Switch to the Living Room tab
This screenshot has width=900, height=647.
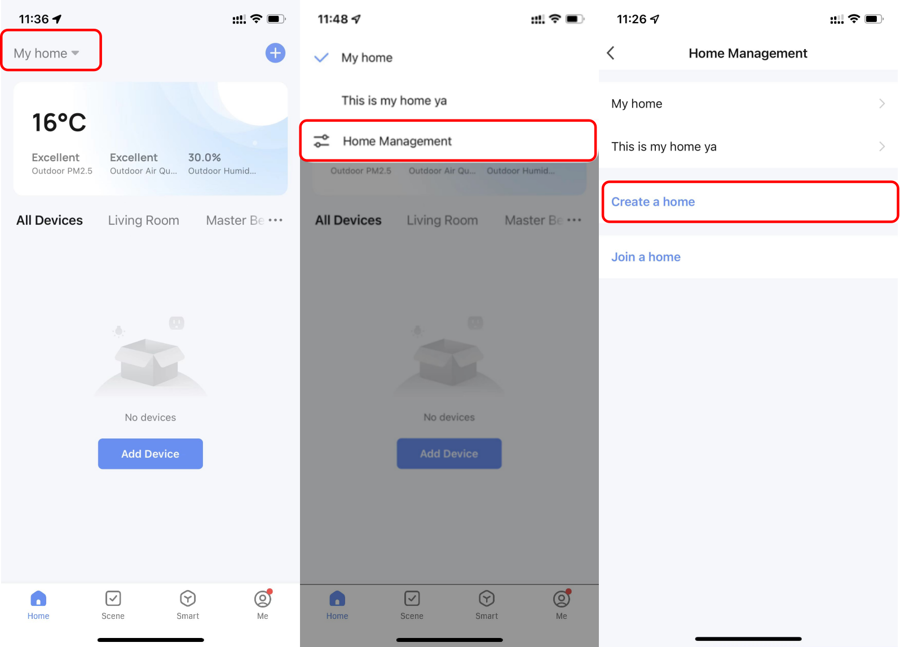coord(143,220)
